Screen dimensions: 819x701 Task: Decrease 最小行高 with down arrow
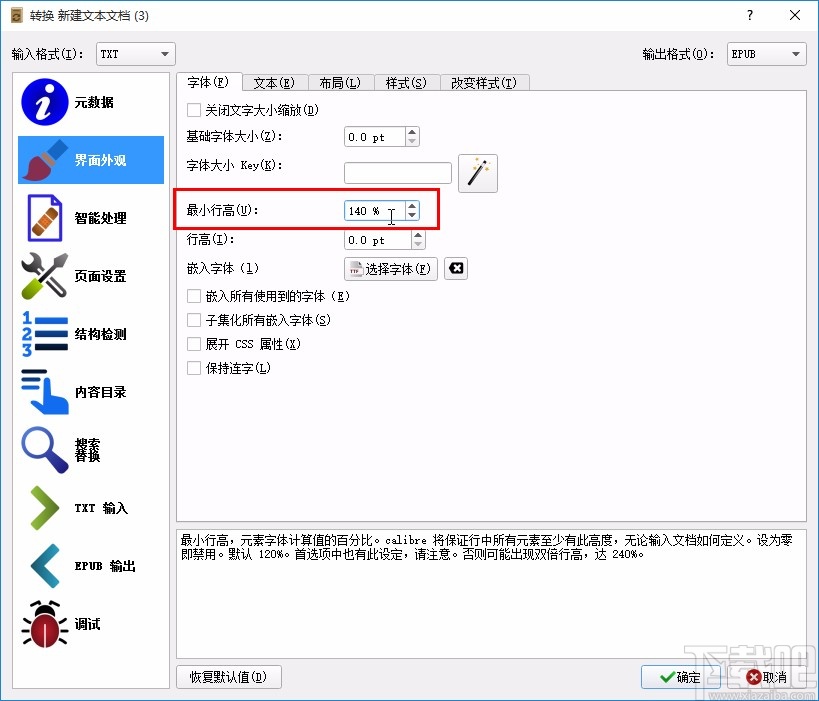coord(412,215)
